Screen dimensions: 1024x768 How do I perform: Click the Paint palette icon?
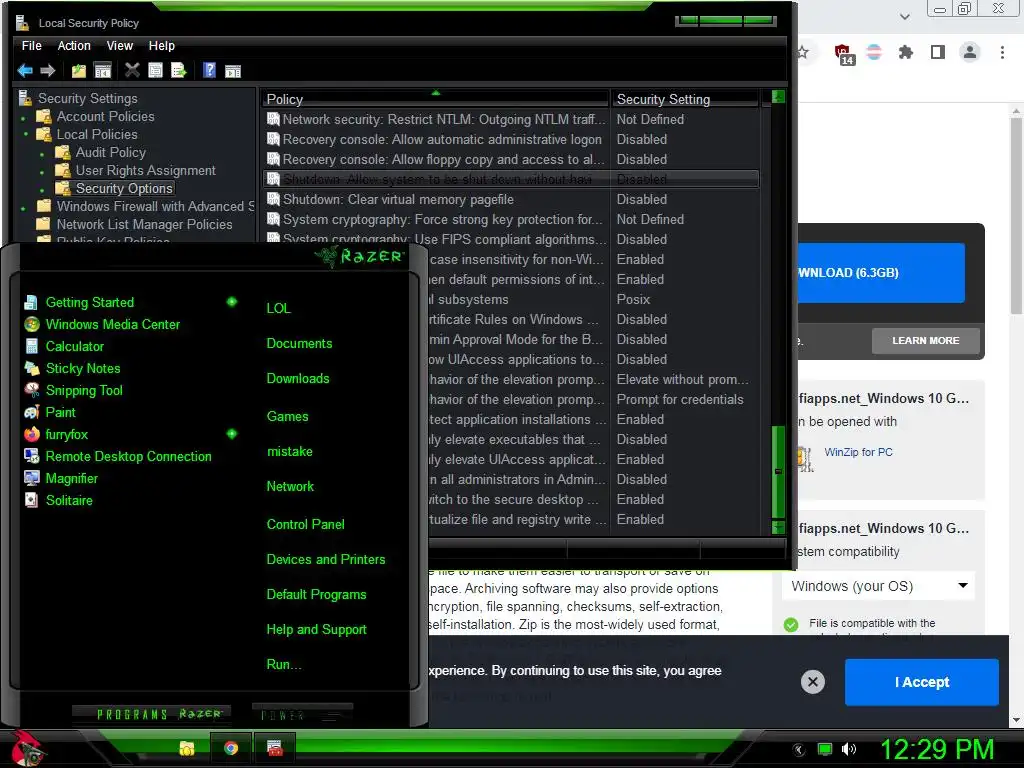31,412
